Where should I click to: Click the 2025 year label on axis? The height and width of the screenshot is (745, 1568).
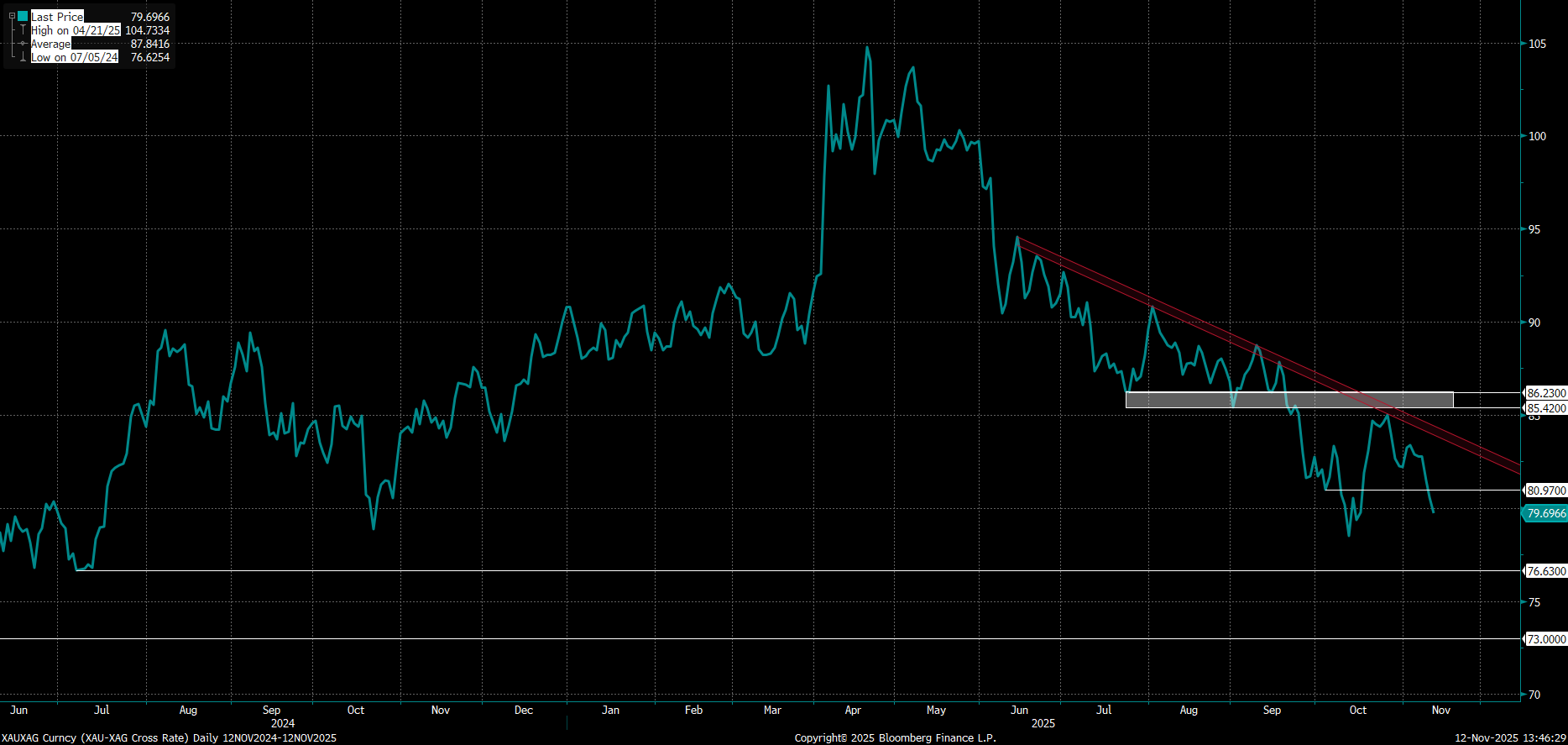click(x=1043, y=723)
